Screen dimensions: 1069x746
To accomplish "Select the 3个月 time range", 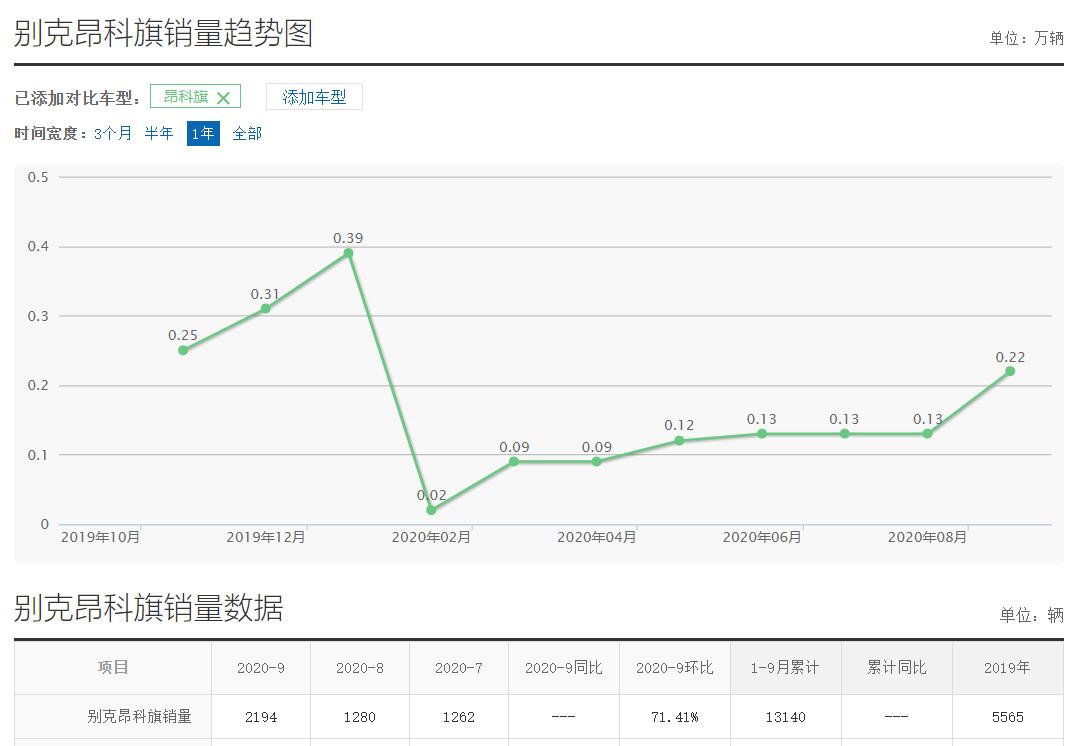I will tap(112, 133).
